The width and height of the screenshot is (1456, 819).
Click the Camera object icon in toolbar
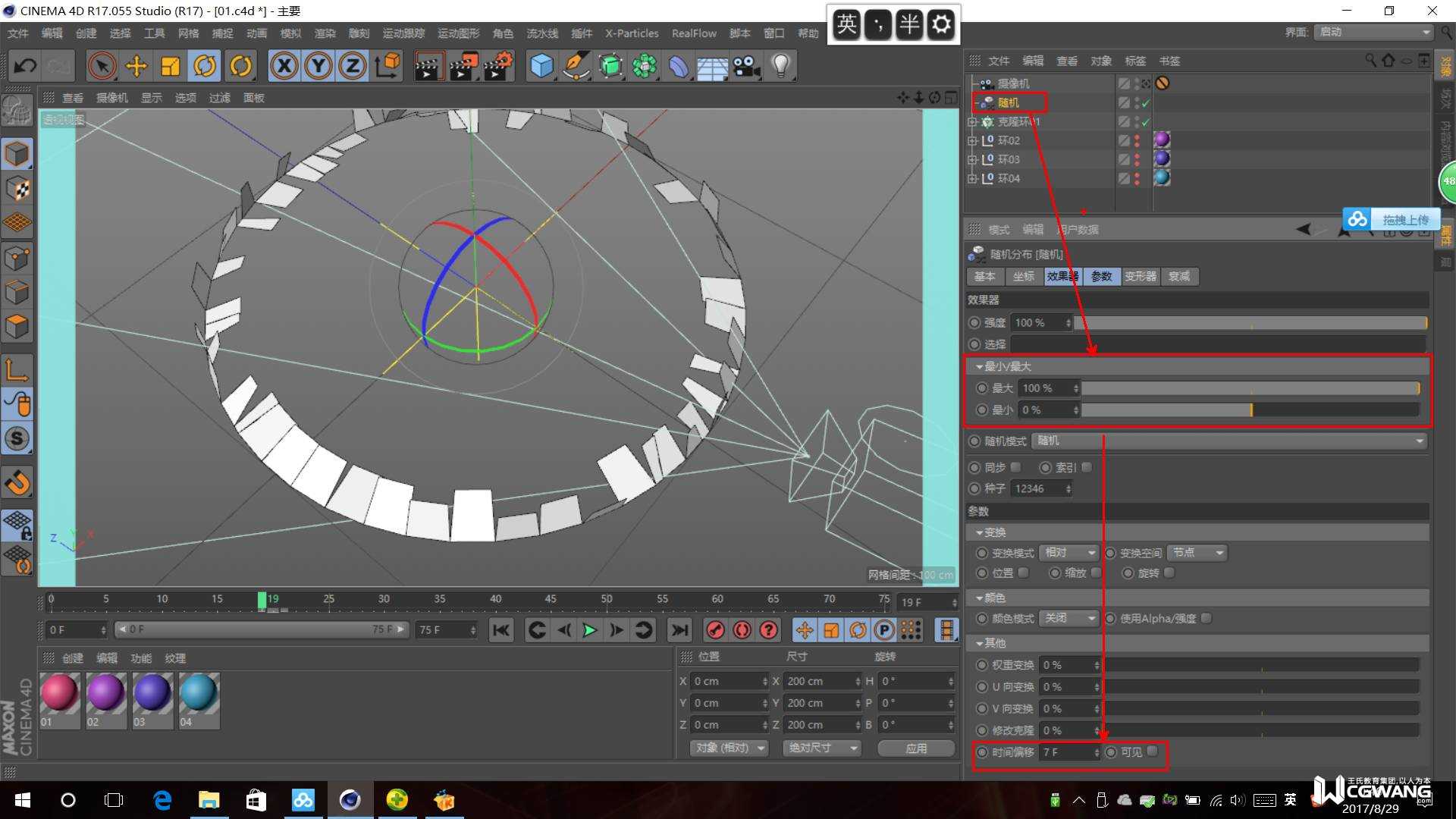click(x=746, y=67)
